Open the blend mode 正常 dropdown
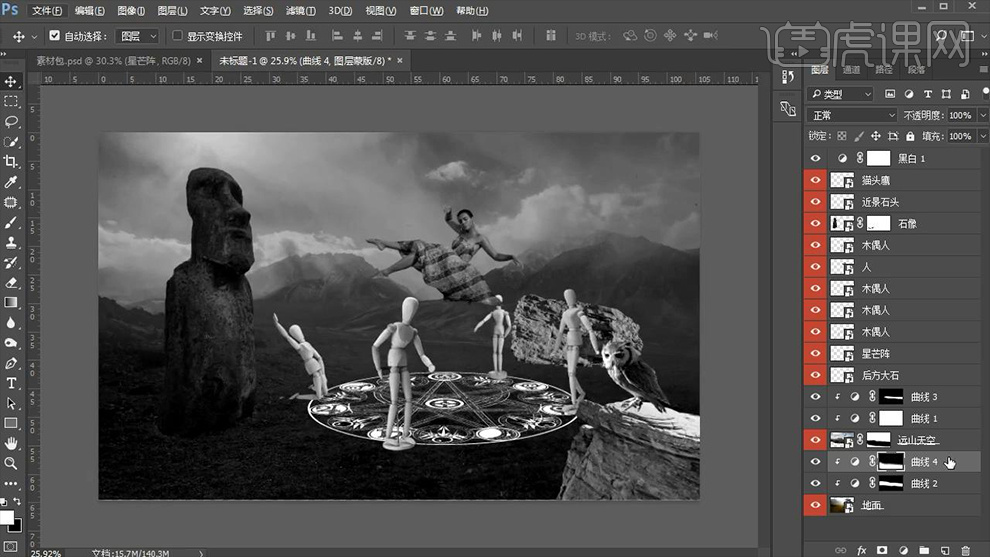Screen dimensions: 990x557 pyautogui.click(x=852, y=115)
